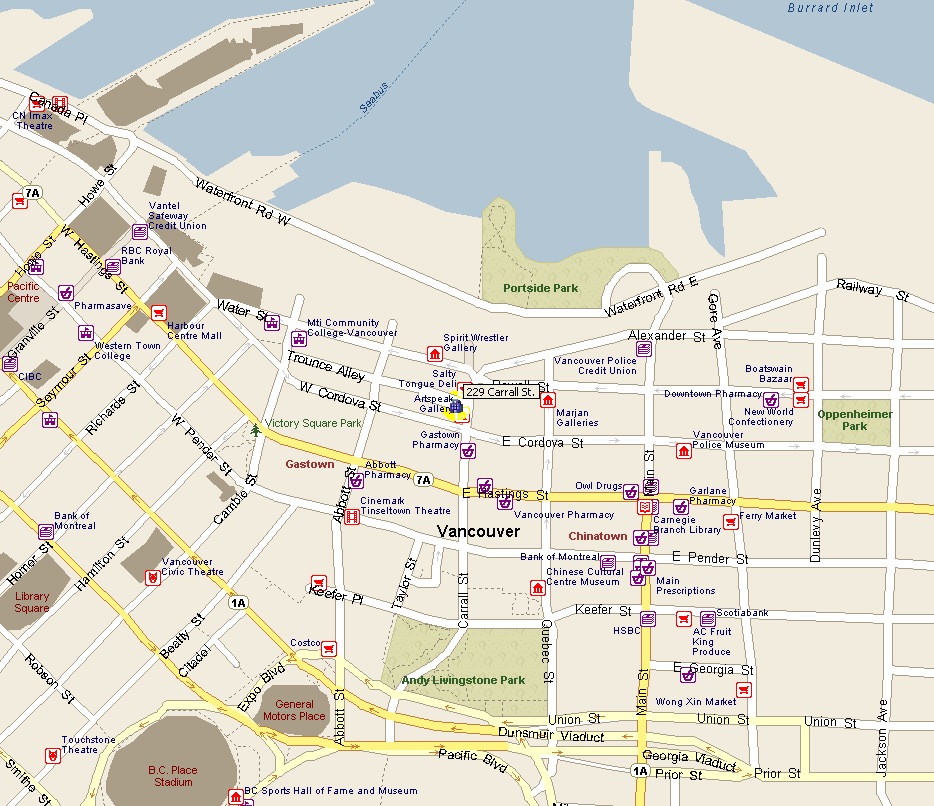The width and height of the screenshot is (934, 806).
Task: Click the Gastown neighbourhood label
Action: click(x=310, y=464)
